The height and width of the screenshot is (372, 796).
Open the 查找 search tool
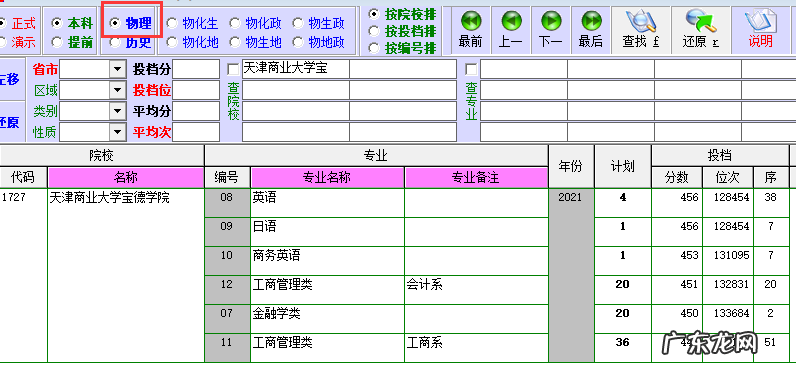(641, 30)
